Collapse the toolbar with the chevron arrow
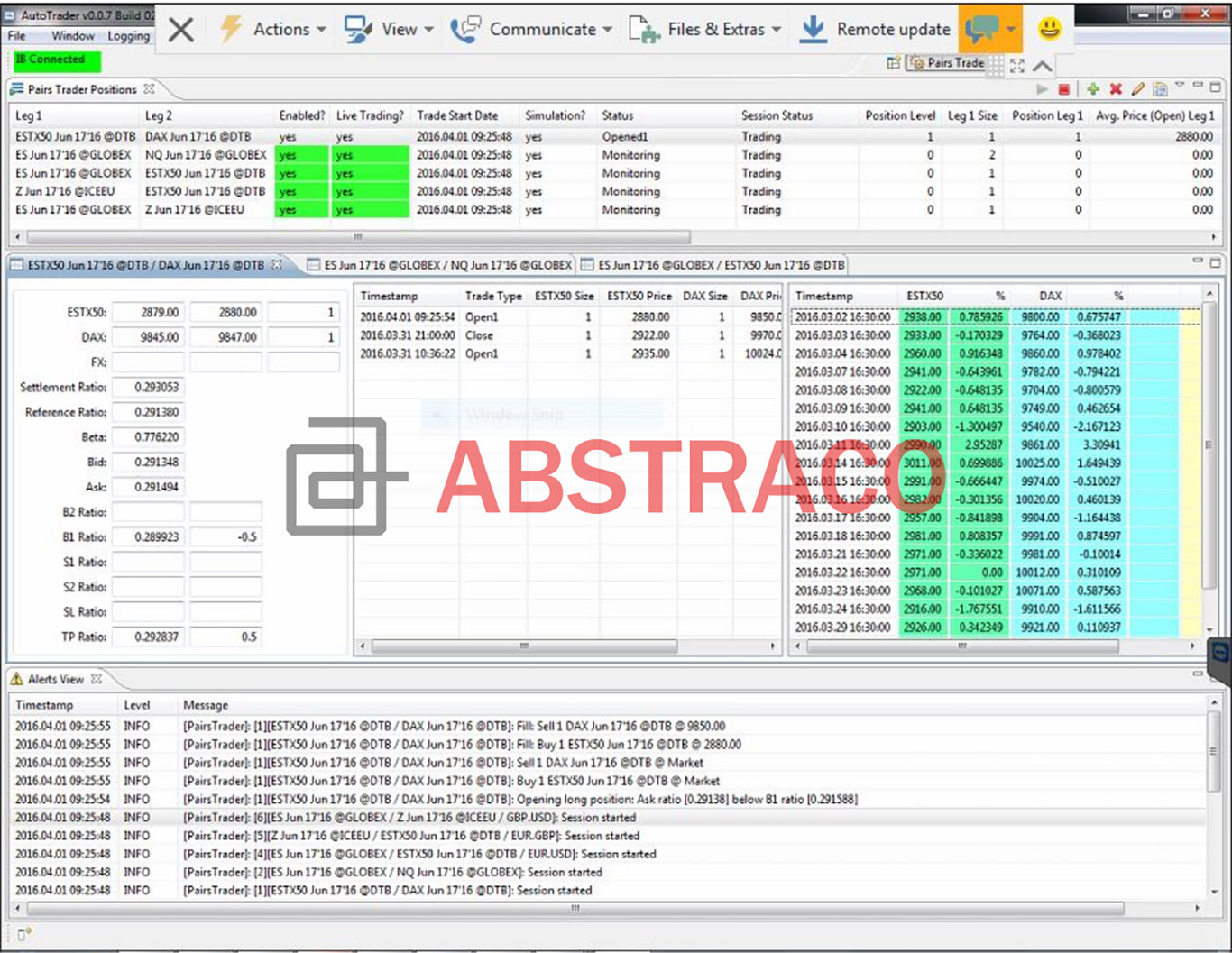Screen dimensions: 1232x953 [x=1042, y=65]
